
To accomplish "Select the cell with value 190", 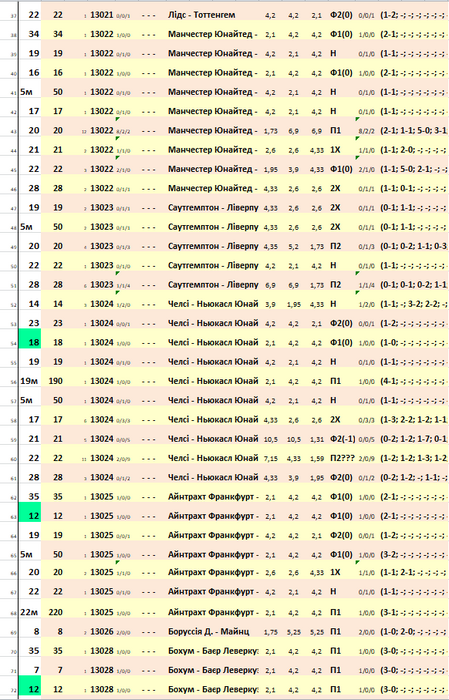I will tap(55, 381).
